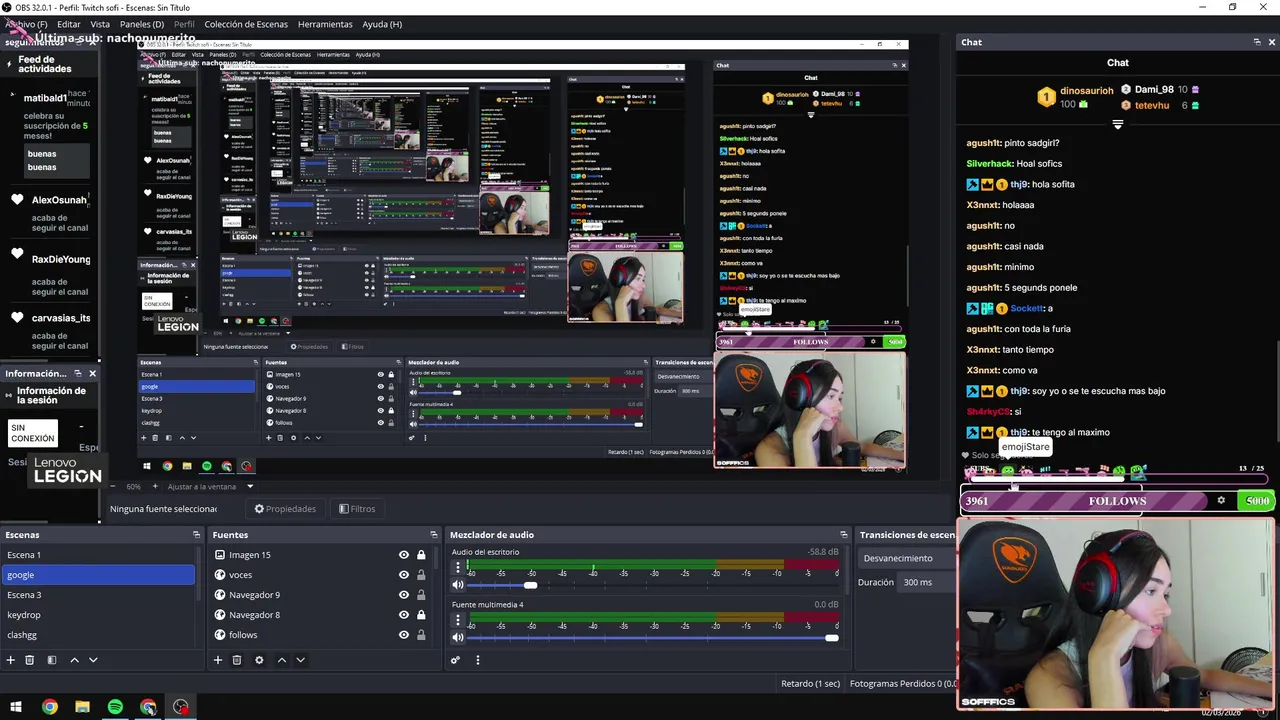The image size is (1280, 720).
Task: Hide the Navegador 9 source
Action: coord(404,595)
